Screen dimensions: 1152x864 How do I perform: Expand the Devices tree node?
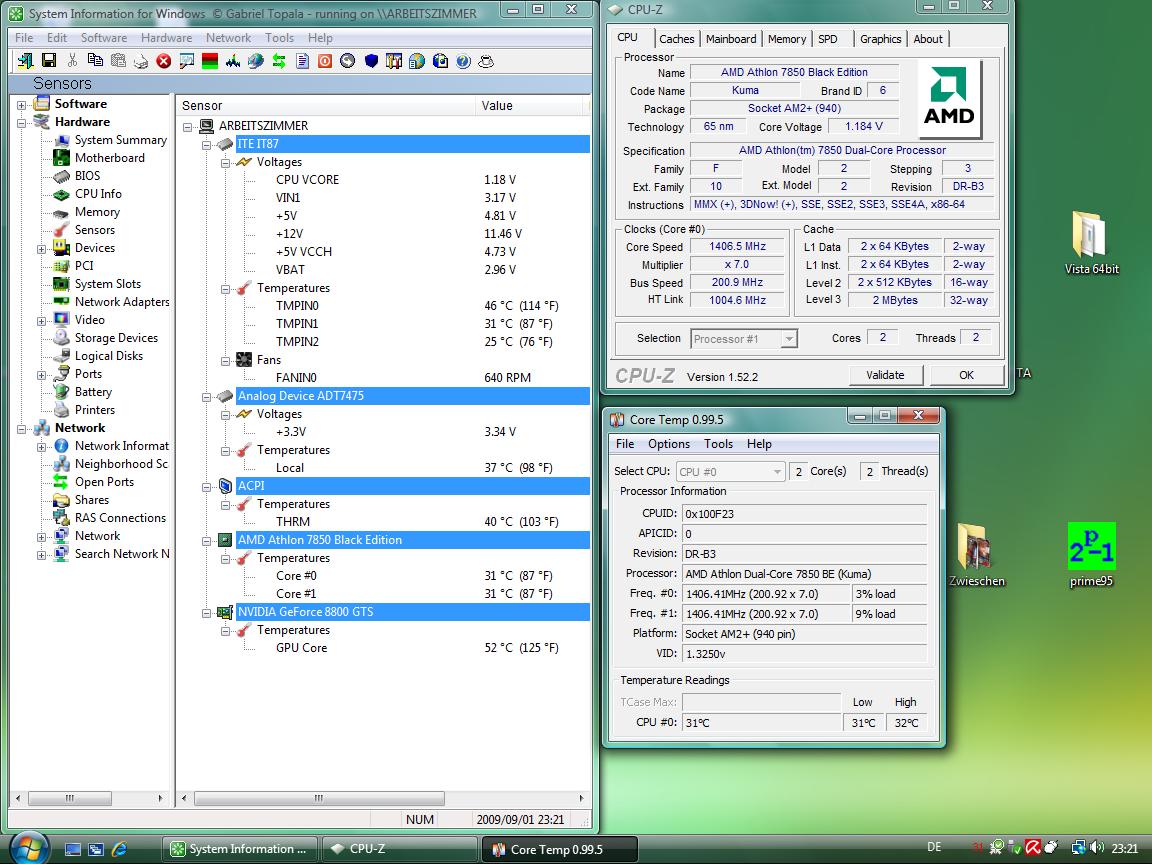coord(42,248)
